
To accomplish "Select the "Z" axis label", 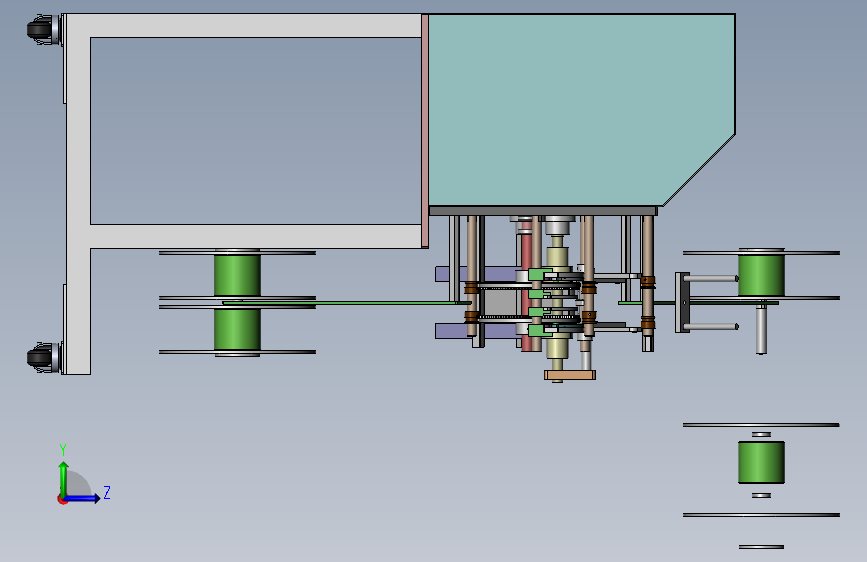I will pos(107,492).
